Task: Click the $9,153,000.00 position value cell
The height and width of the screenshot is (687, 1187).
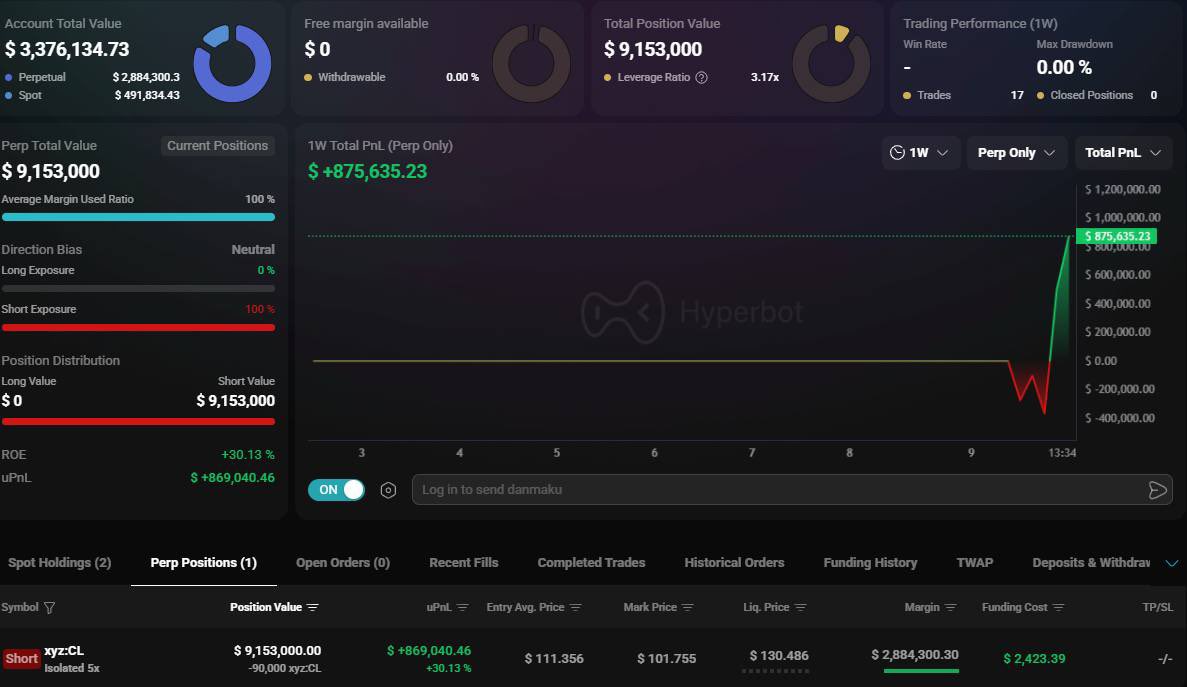Action: 277,651
